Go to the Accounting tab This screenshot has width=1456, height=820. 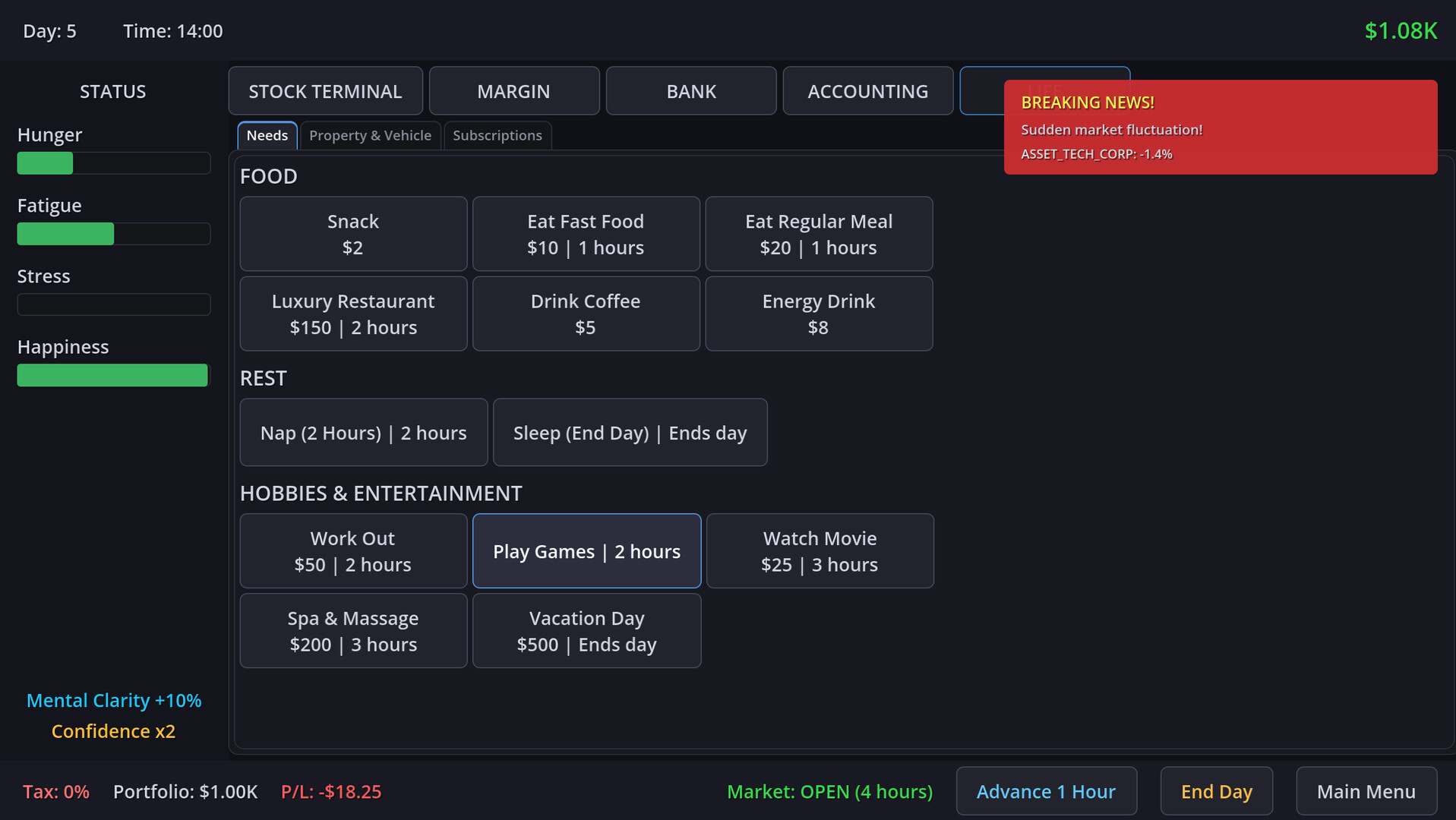pos(867,91)
